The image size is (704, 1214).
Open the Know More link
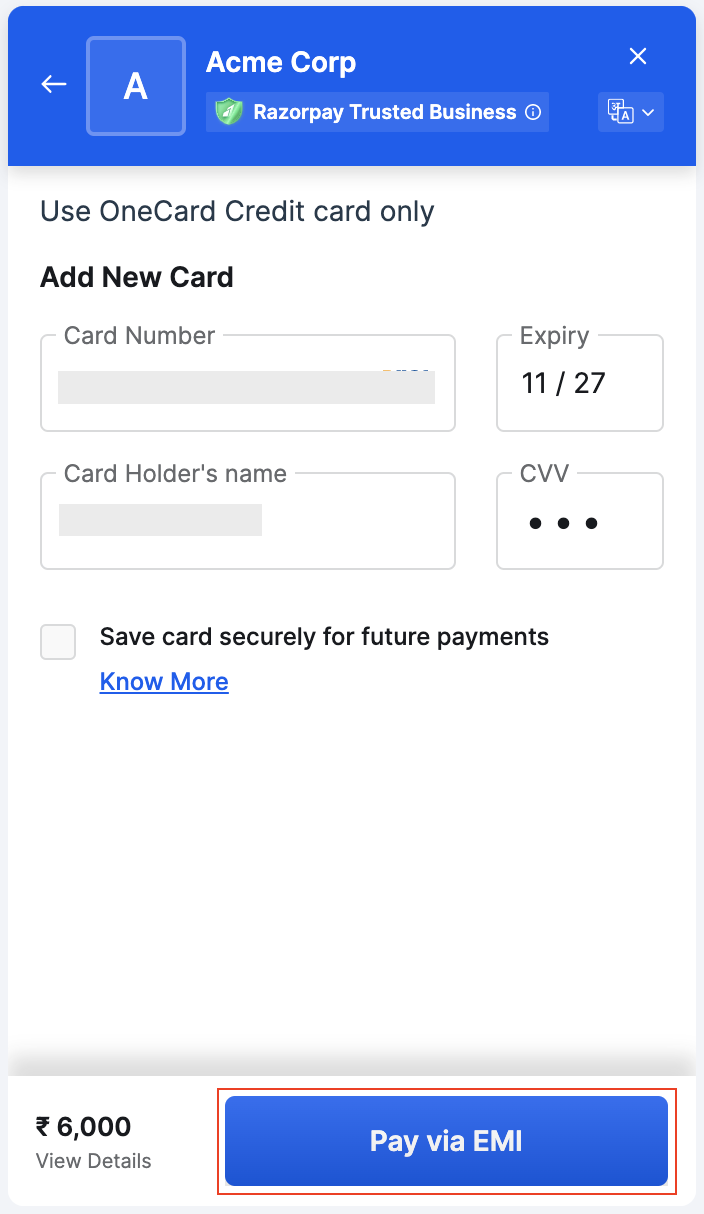(163, 681)
